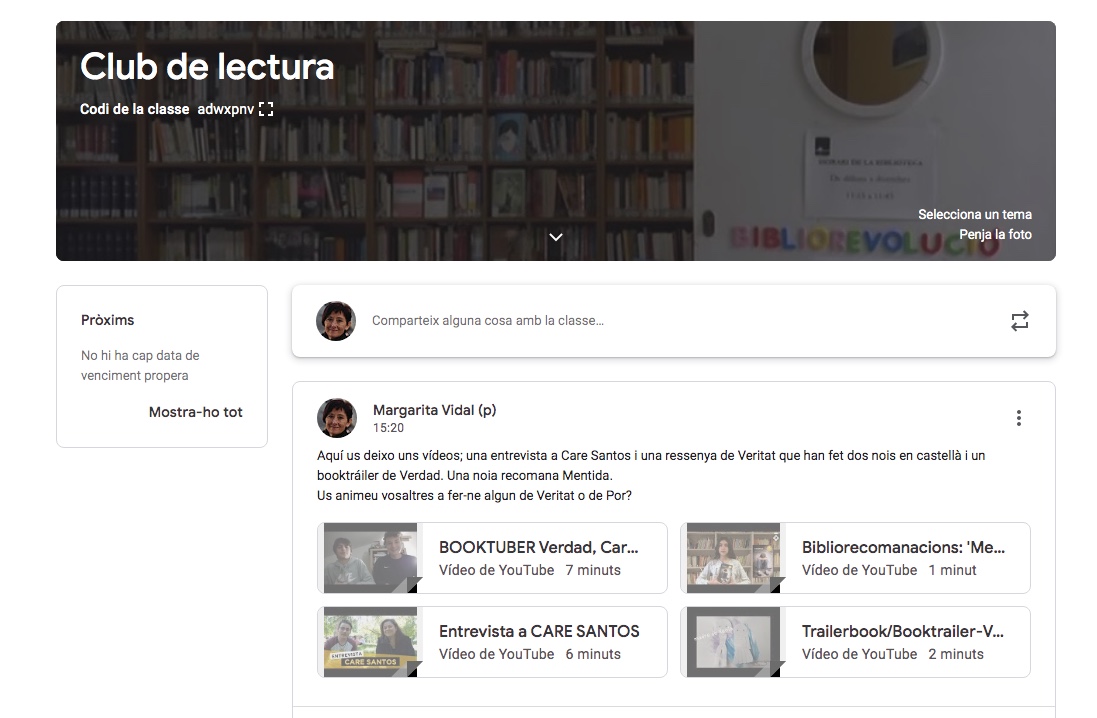Display the class code in full screen
1097x718 pixels.
click(266, 109)
